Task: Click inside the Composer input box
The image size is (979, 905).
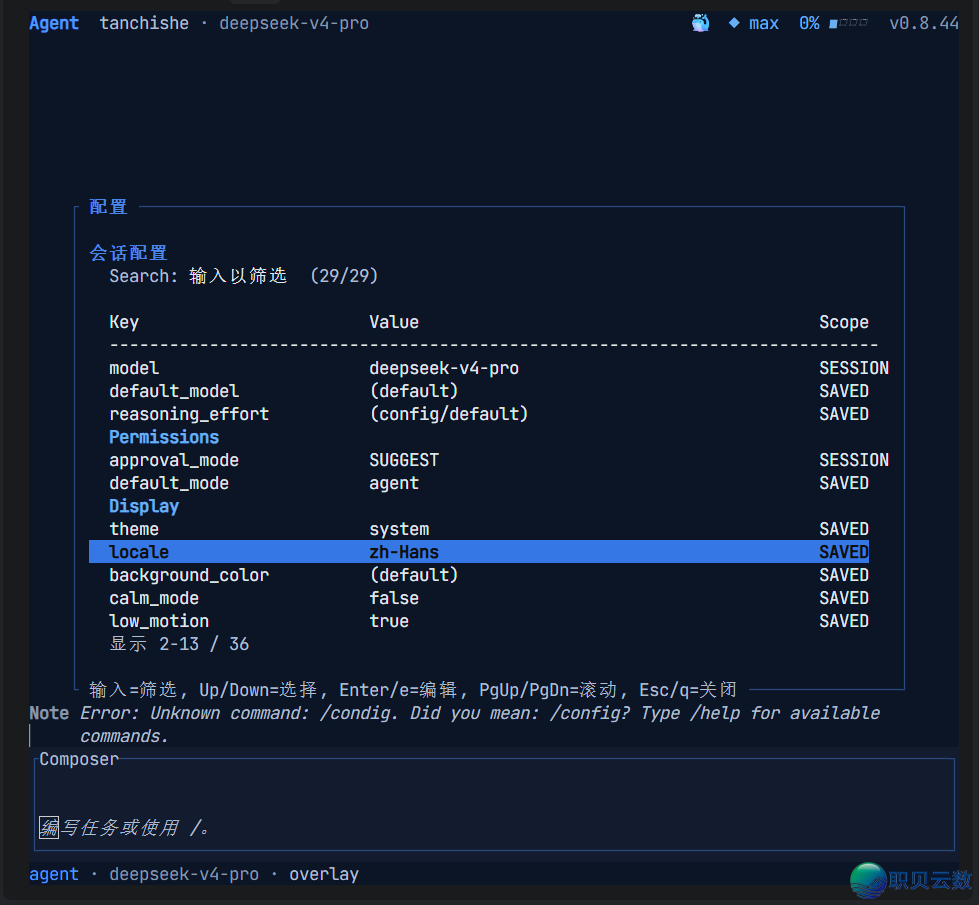Action: pos(494,805)
